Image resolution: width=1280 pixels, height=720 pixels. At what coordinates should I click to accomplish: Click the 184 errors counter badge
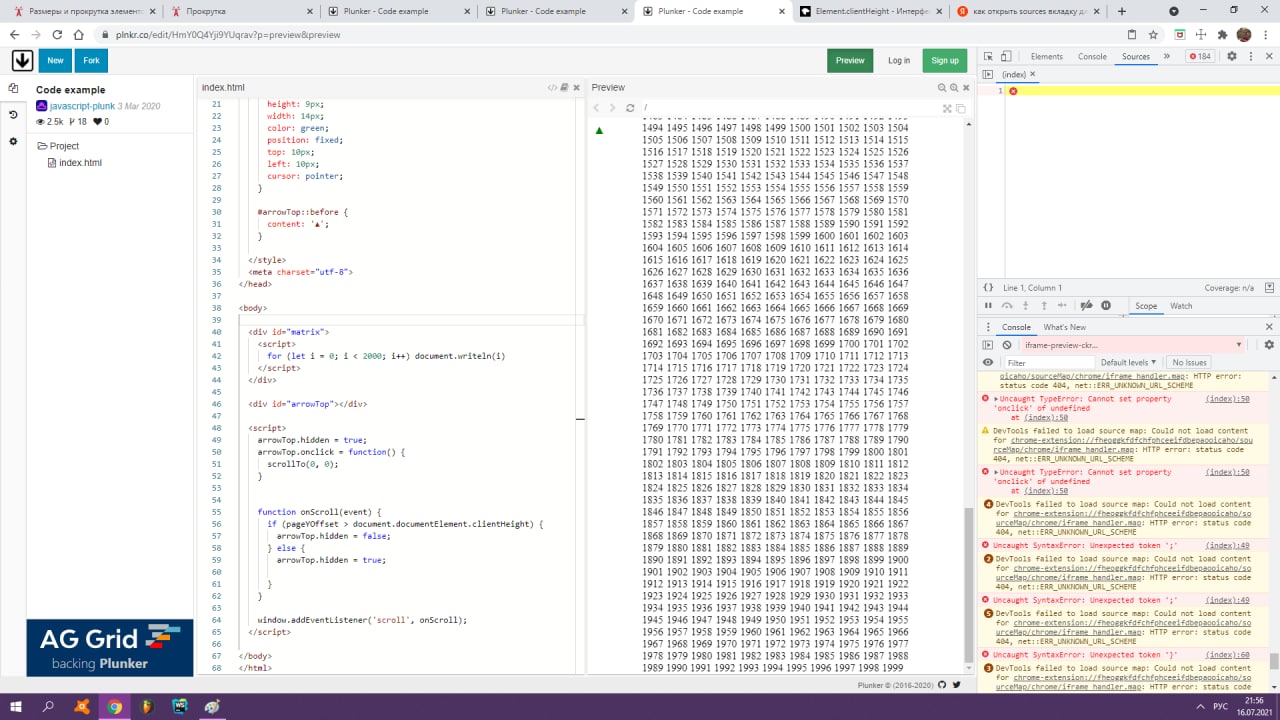coord(1200,57)
